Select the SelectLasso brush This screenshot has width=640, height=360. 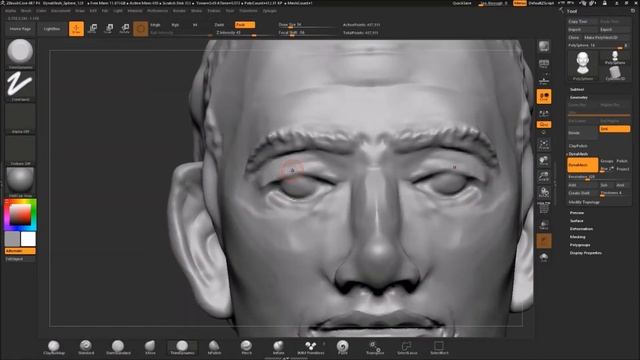pyautogui.click(x=407, y=348)
